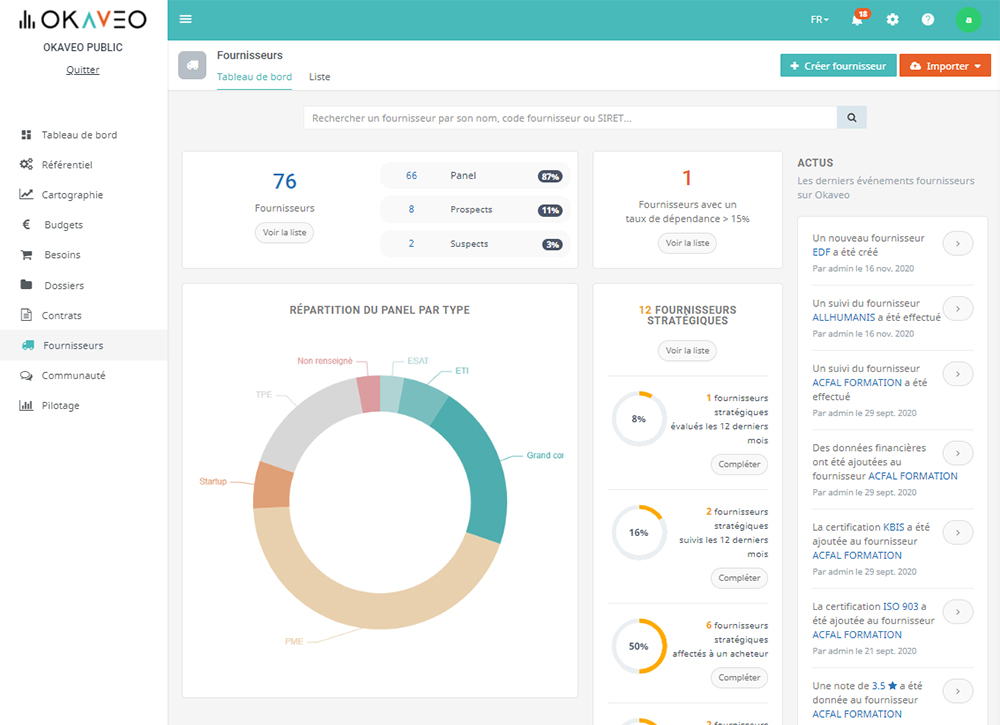Click the Pilotage bar chart icon
The width and height of the screenshot is (1000, 725).
26,406
